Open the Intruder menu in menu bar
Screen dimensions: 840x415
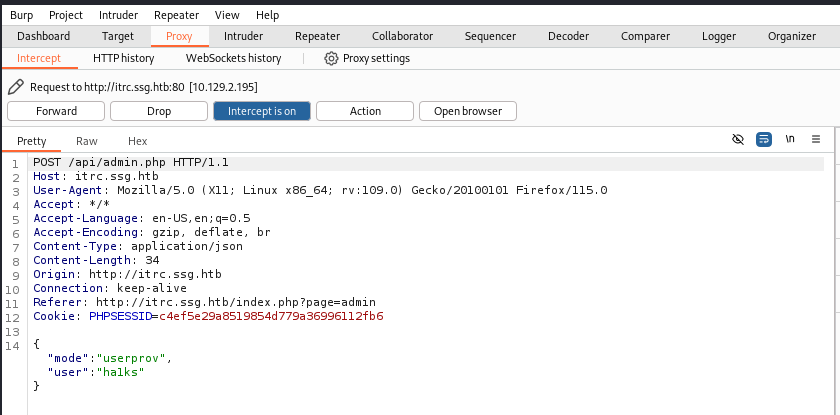[118, 15]
